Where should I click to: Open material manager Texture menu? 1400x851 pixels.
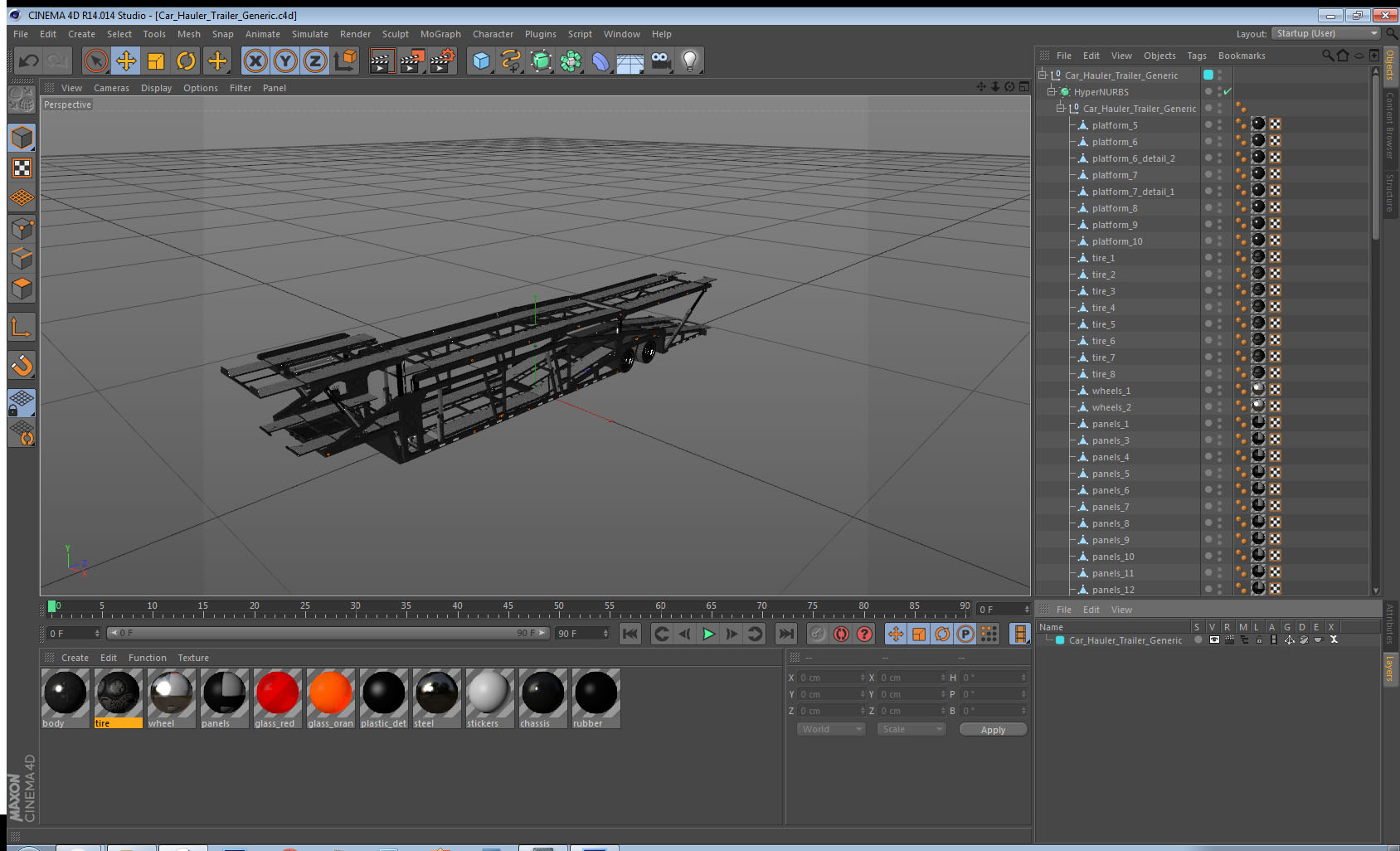coord(193,658)
